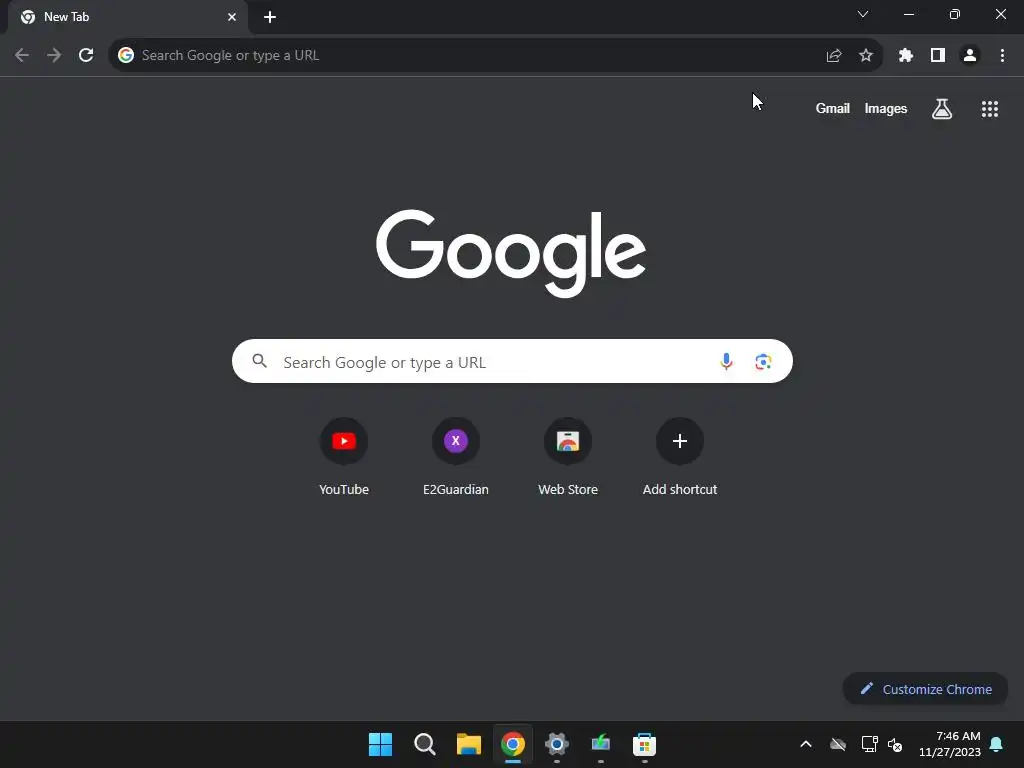Image resolution: width=1024 pixels, height=768 pixels.
Task: Open a new tab with plus button
Action: tap(270, 17)
